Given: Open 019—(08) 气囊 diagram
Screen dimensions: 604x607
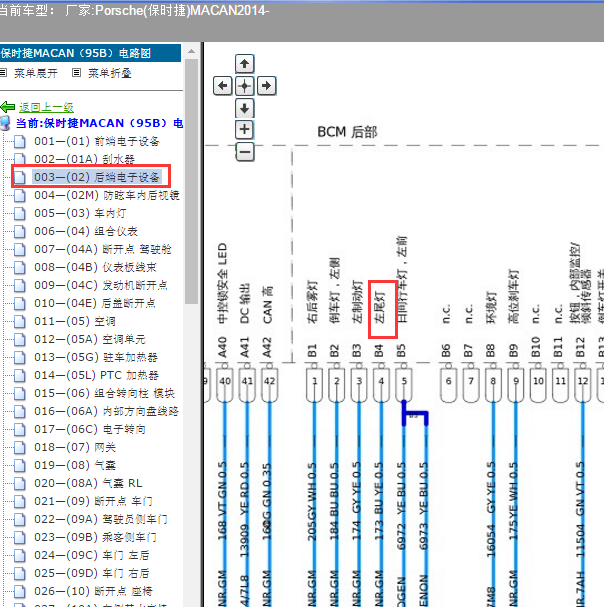Looking at the screenshot, I should coord(75,465).
